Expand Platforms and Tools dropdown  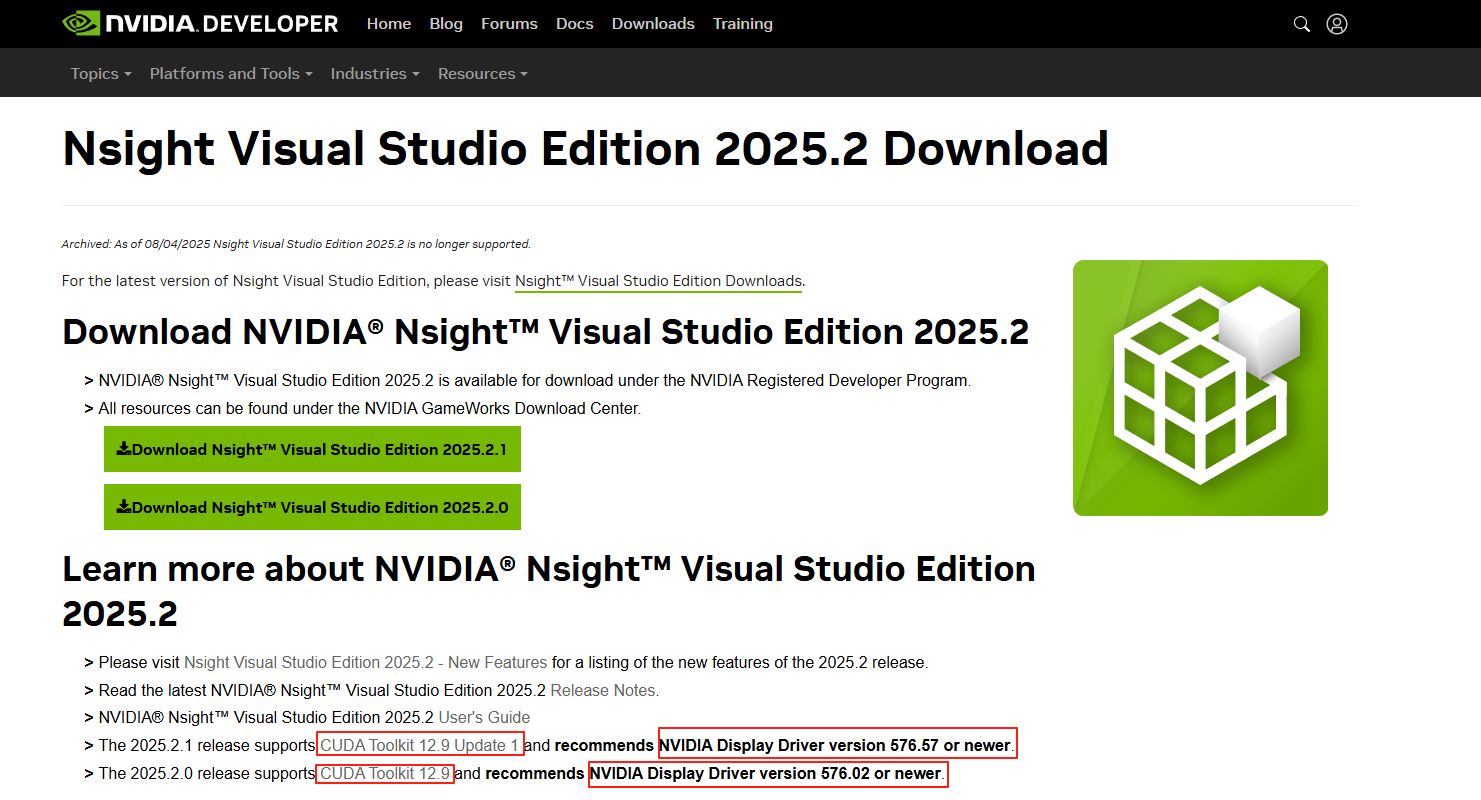231,74
